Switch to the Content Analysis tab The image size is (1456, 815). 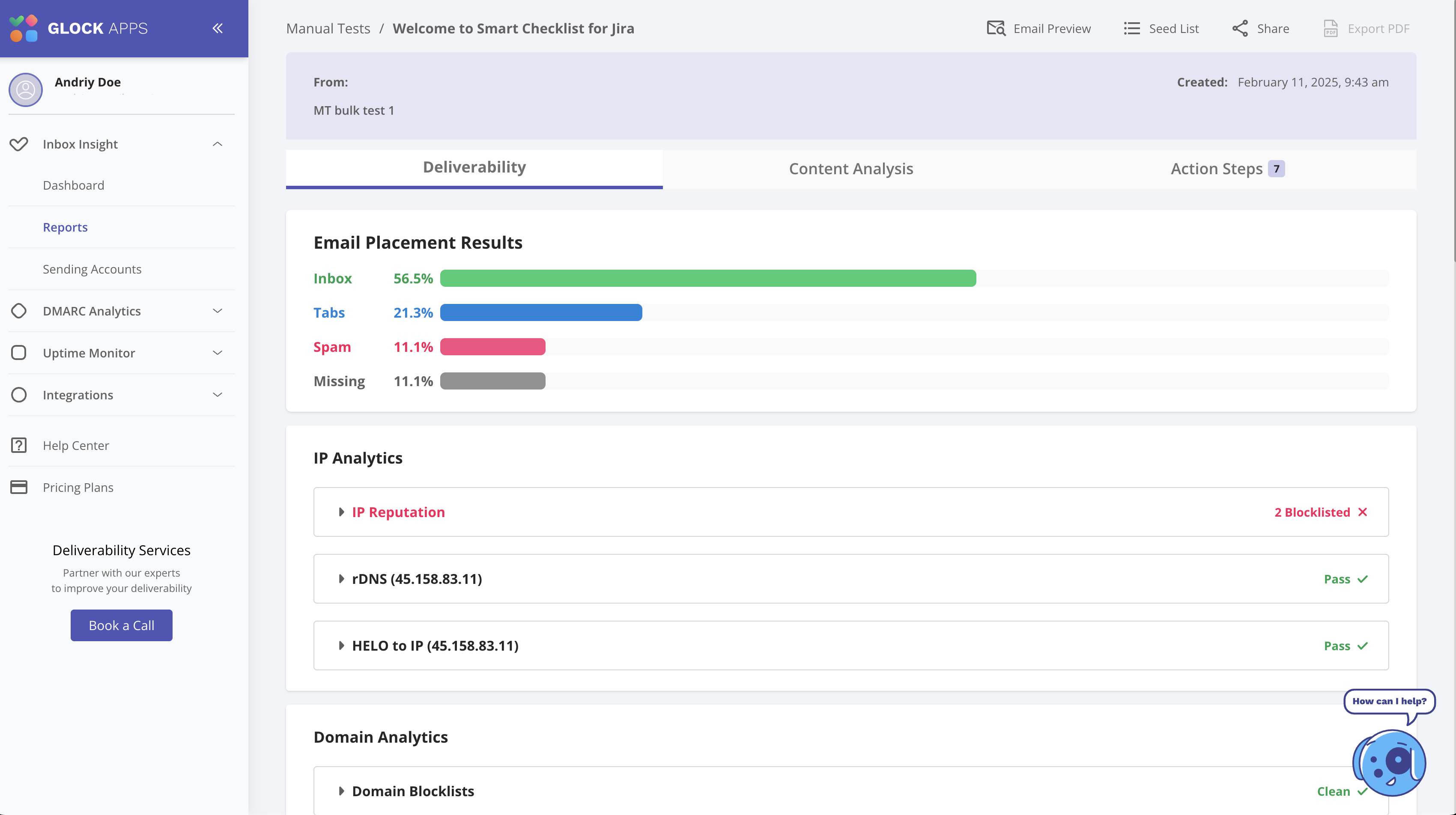coord(850,169)
